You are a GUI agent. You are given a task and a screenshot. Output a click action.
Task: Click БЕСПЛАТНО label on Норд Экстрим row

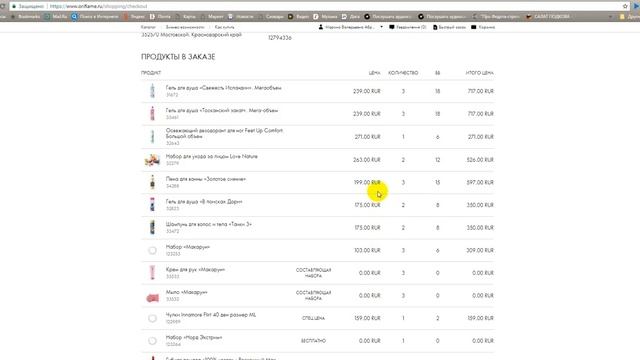(x=313, y=341)
